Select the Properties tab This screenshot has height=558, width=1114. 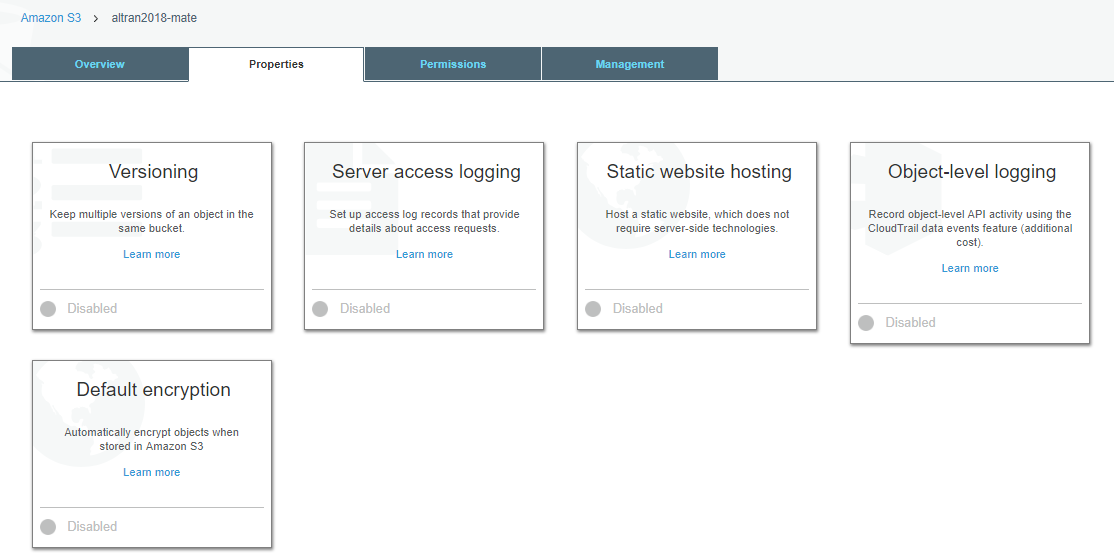click(276, 64)
